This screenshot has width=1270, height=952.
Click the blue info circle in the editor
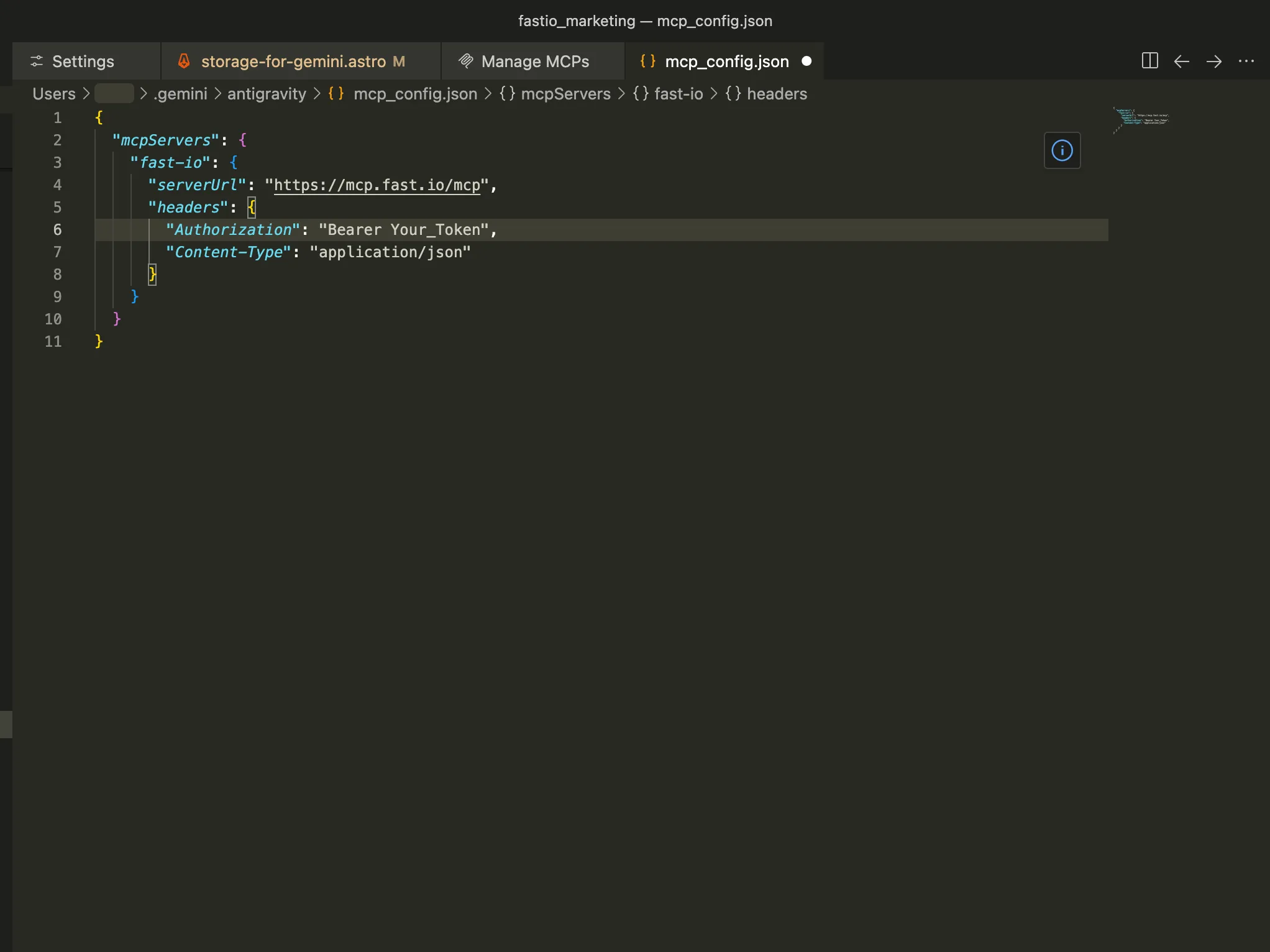pyautogui.click(x=1062, y=150)
